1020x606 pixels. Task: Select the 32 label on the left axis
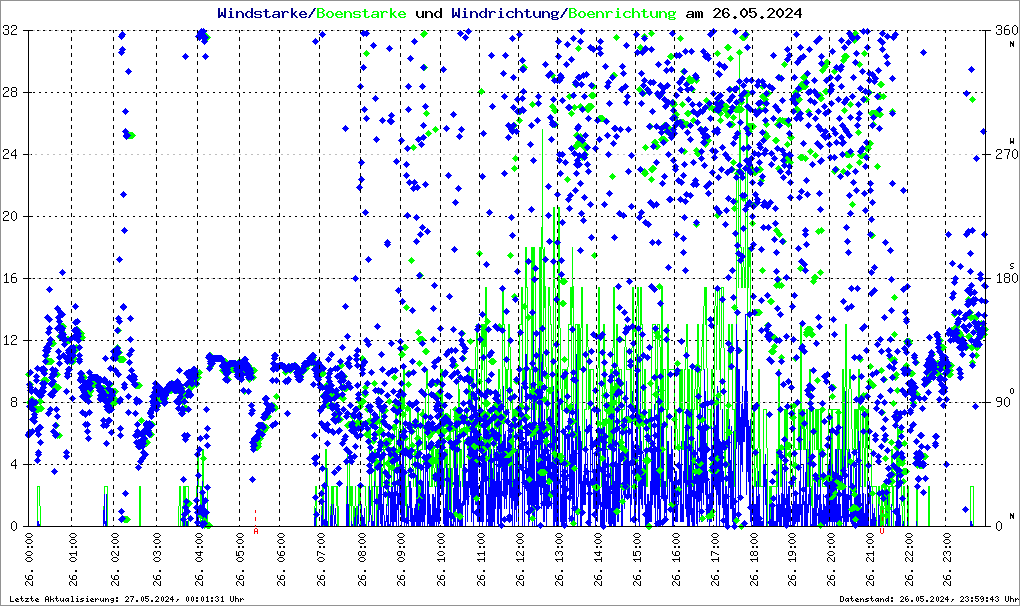coord(11,31)
